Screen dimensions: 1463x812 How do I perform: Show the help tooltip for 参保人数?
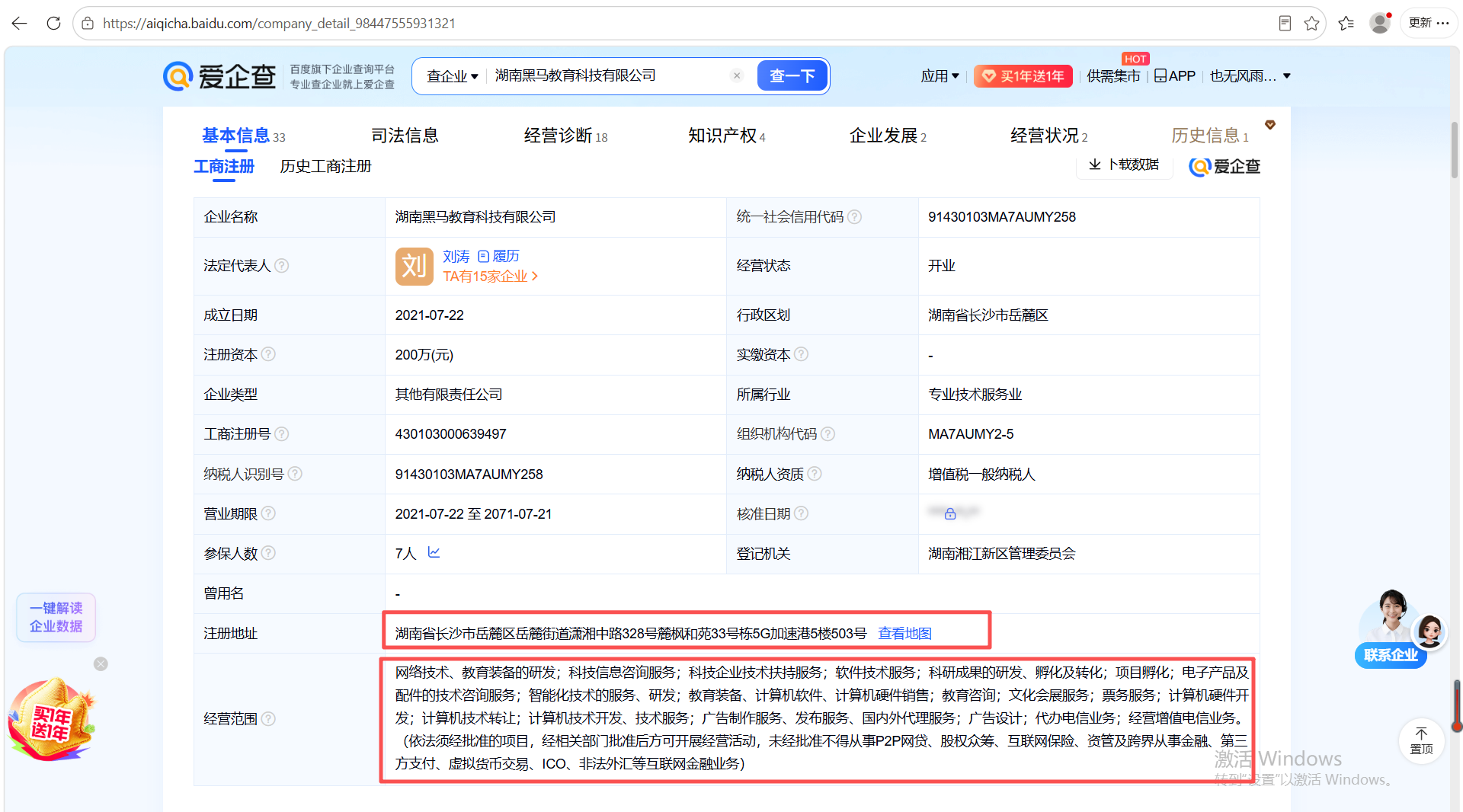point(268,553)
